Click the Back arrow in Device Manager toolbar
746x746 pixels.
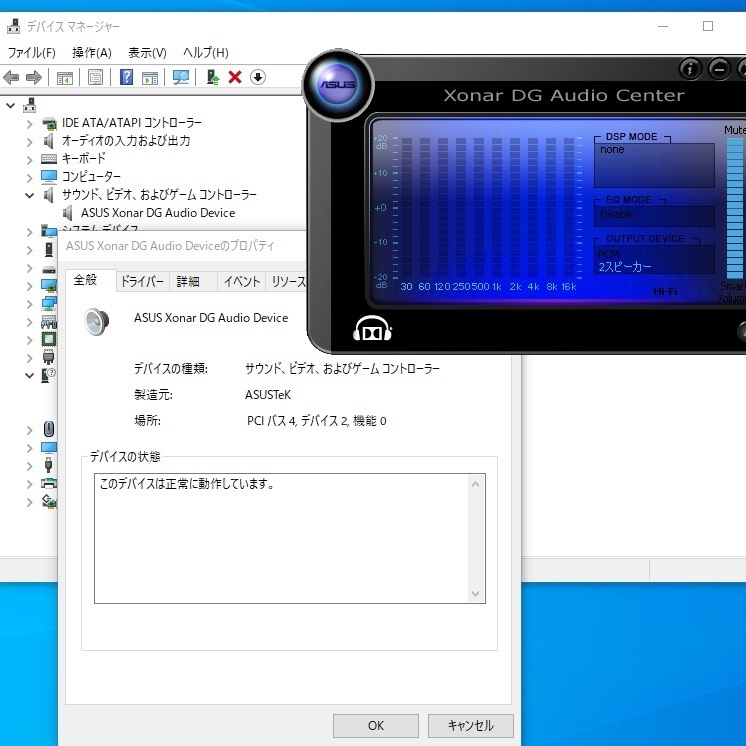tap(11, 77)
